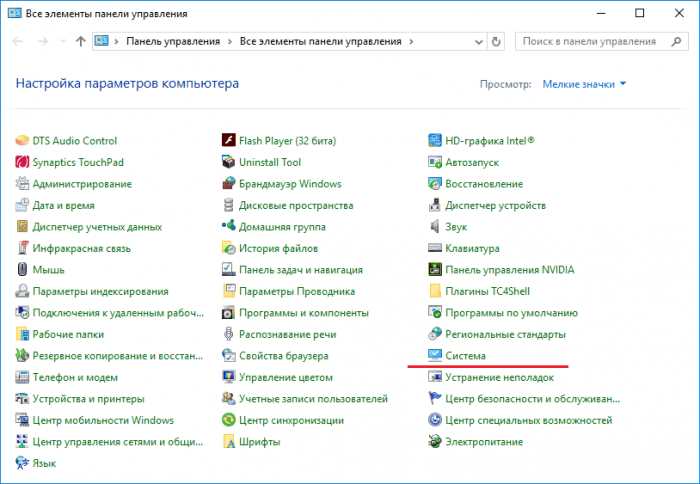Screen dimensions: 700x484
Task: Open Учетные записи пользователей link
Action: (x=313, y=399)
